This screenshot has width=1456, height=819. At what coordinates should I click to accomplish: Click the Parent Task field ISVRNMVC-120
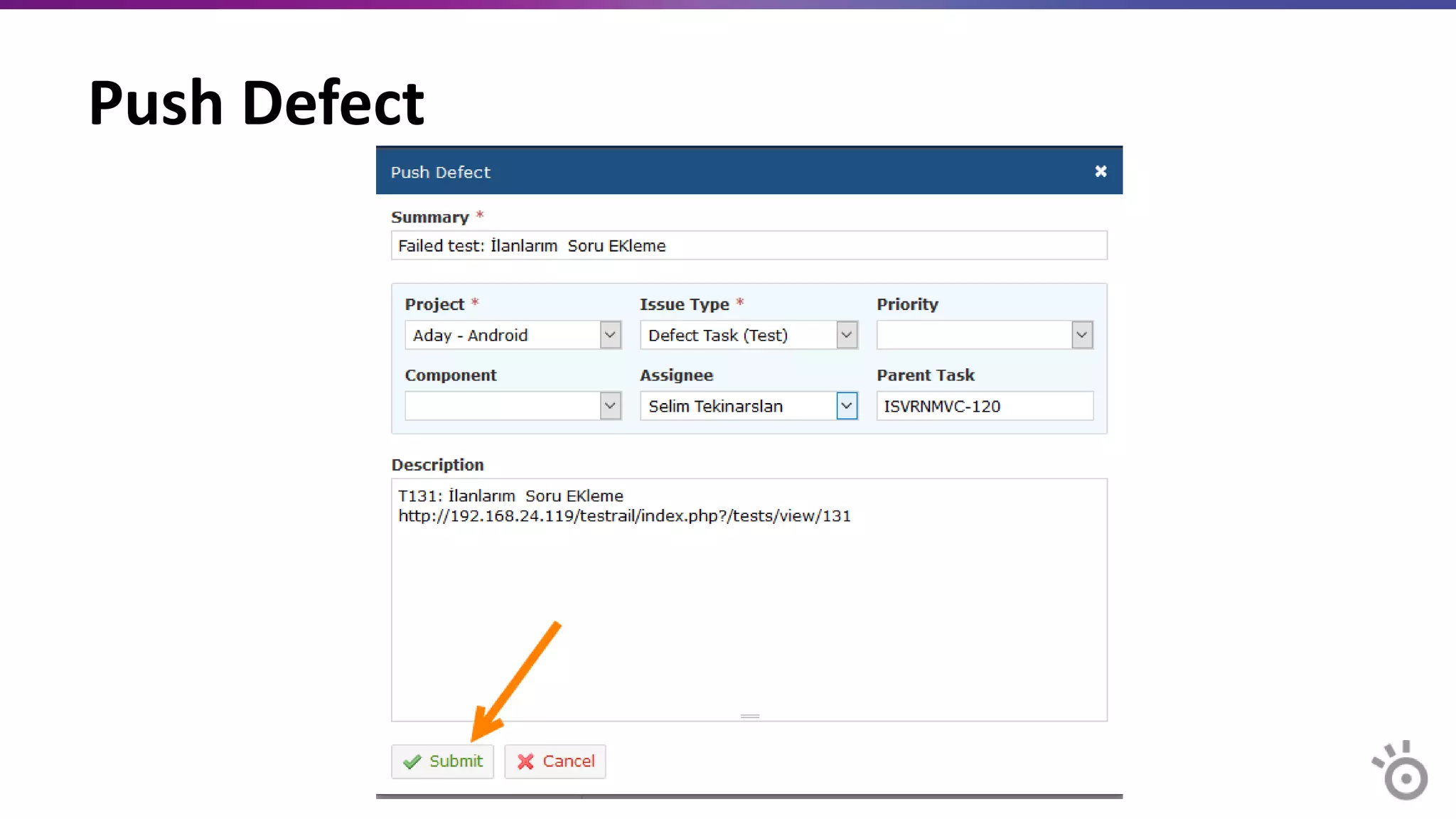(985, 406)
